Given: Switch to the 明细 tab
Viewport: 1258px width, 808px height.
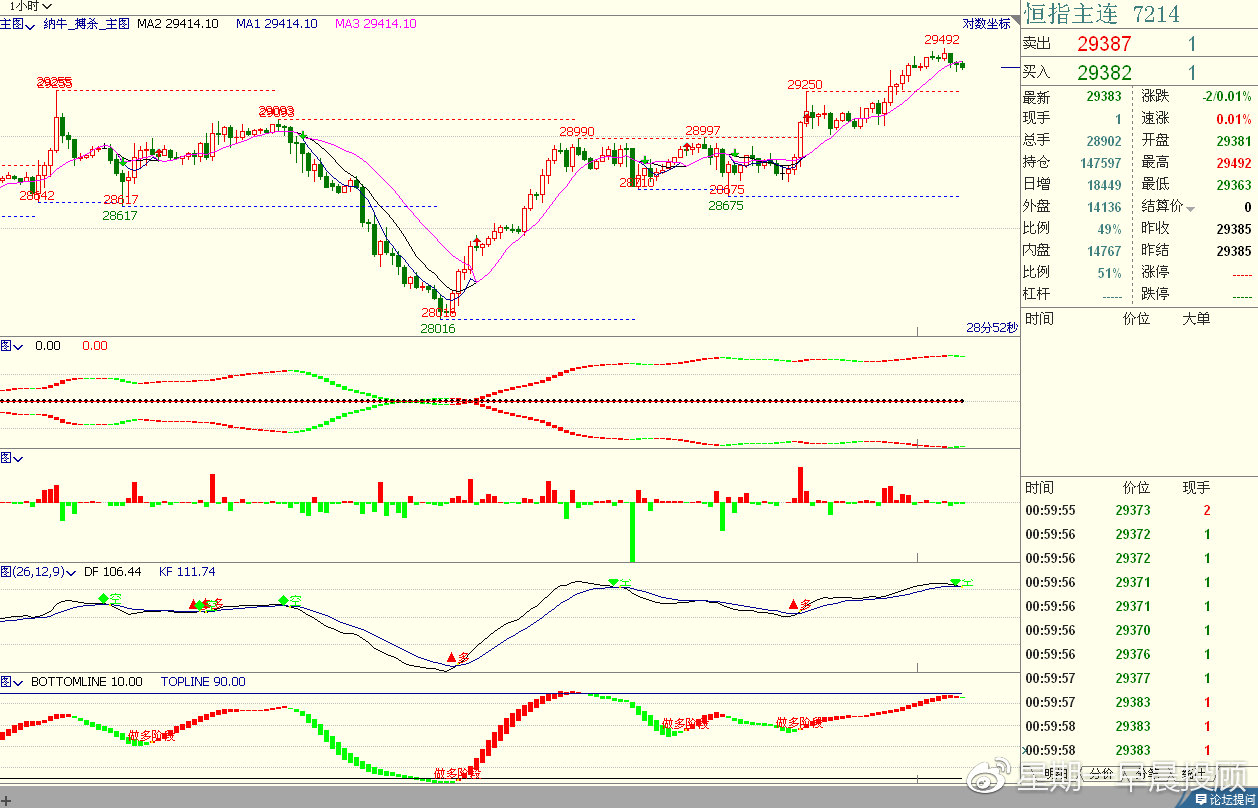Looking at the screenshot, I should coord(1055,773).
